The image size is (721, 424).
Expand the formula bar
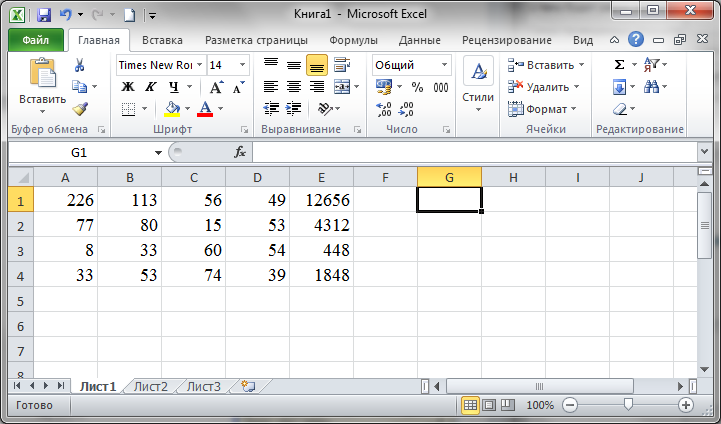pyautogui.click(x=704, y=152)
